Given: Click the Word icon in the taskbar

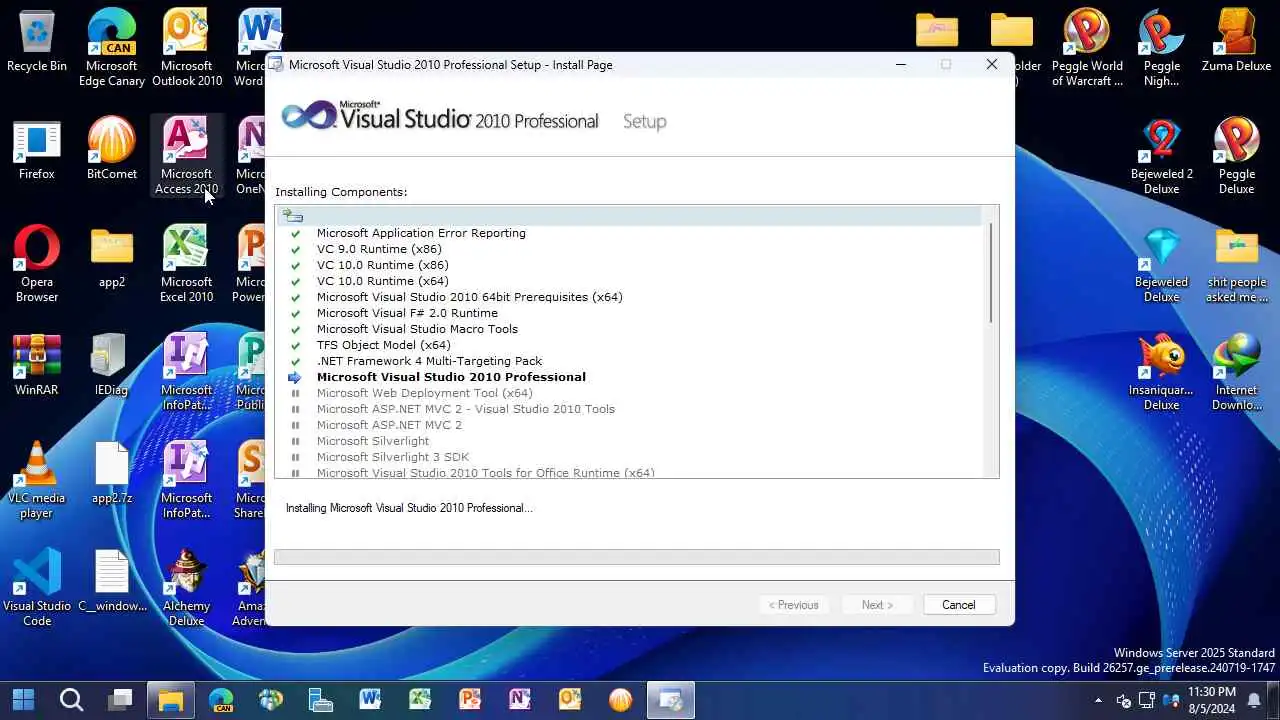Looking at the screenshot, I should tap(370, 699).
